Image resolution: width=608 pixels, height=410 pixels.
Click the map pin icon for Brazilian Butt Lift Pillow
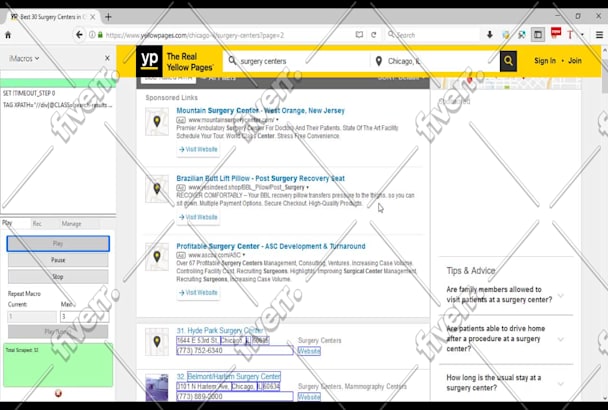157,189
